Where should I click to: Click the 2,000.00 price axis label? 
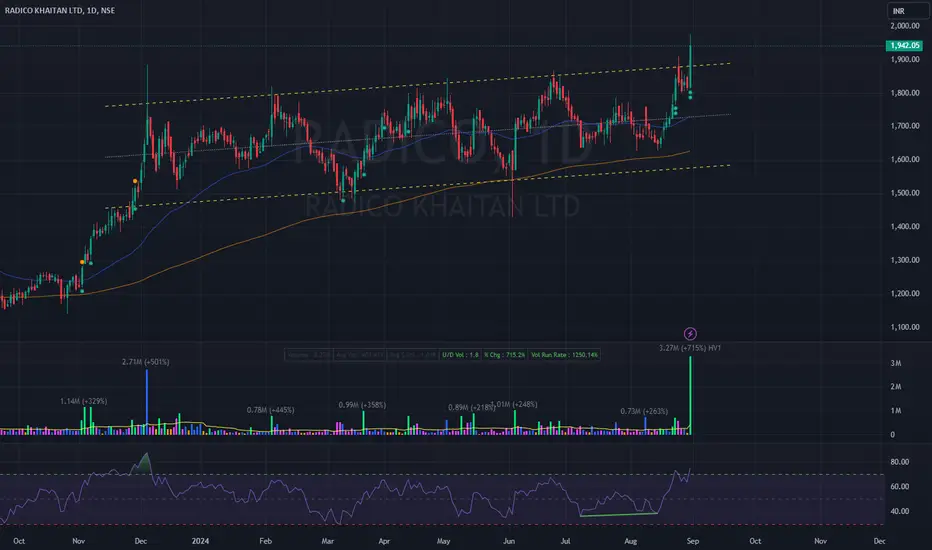[x=905, y=26]
